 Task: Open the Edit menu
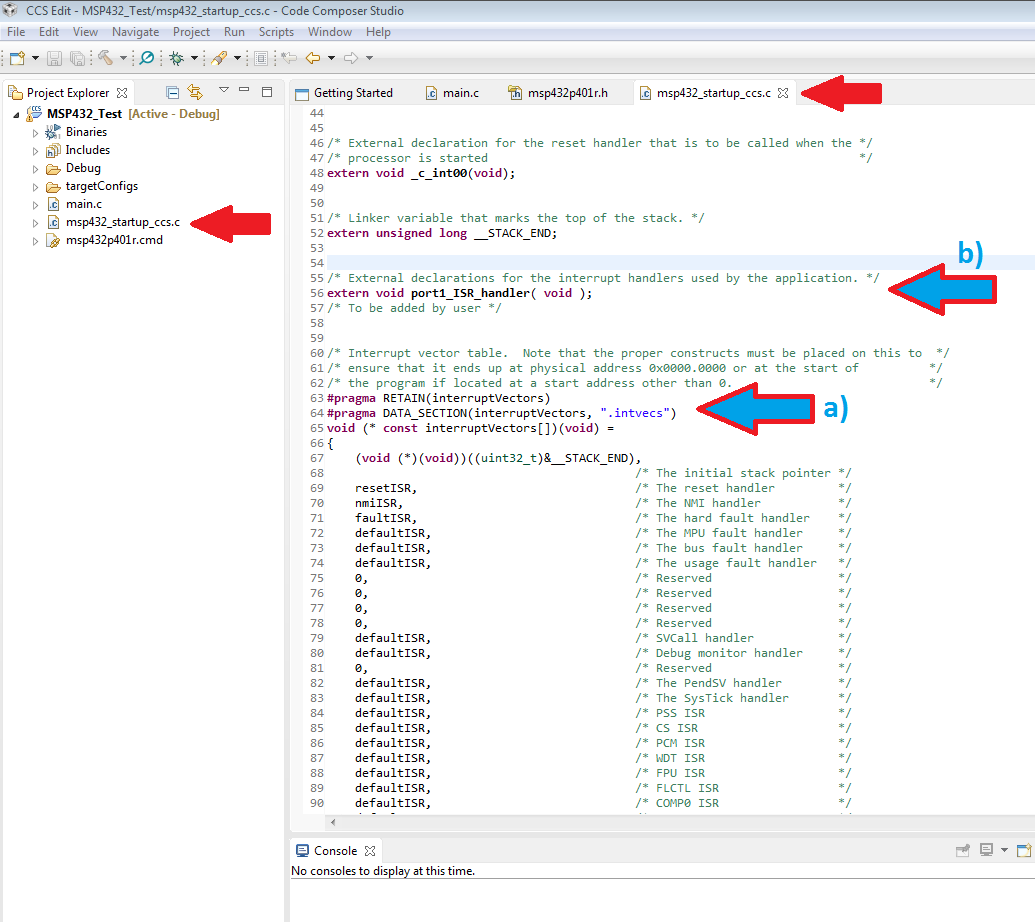tap(49, 32)
